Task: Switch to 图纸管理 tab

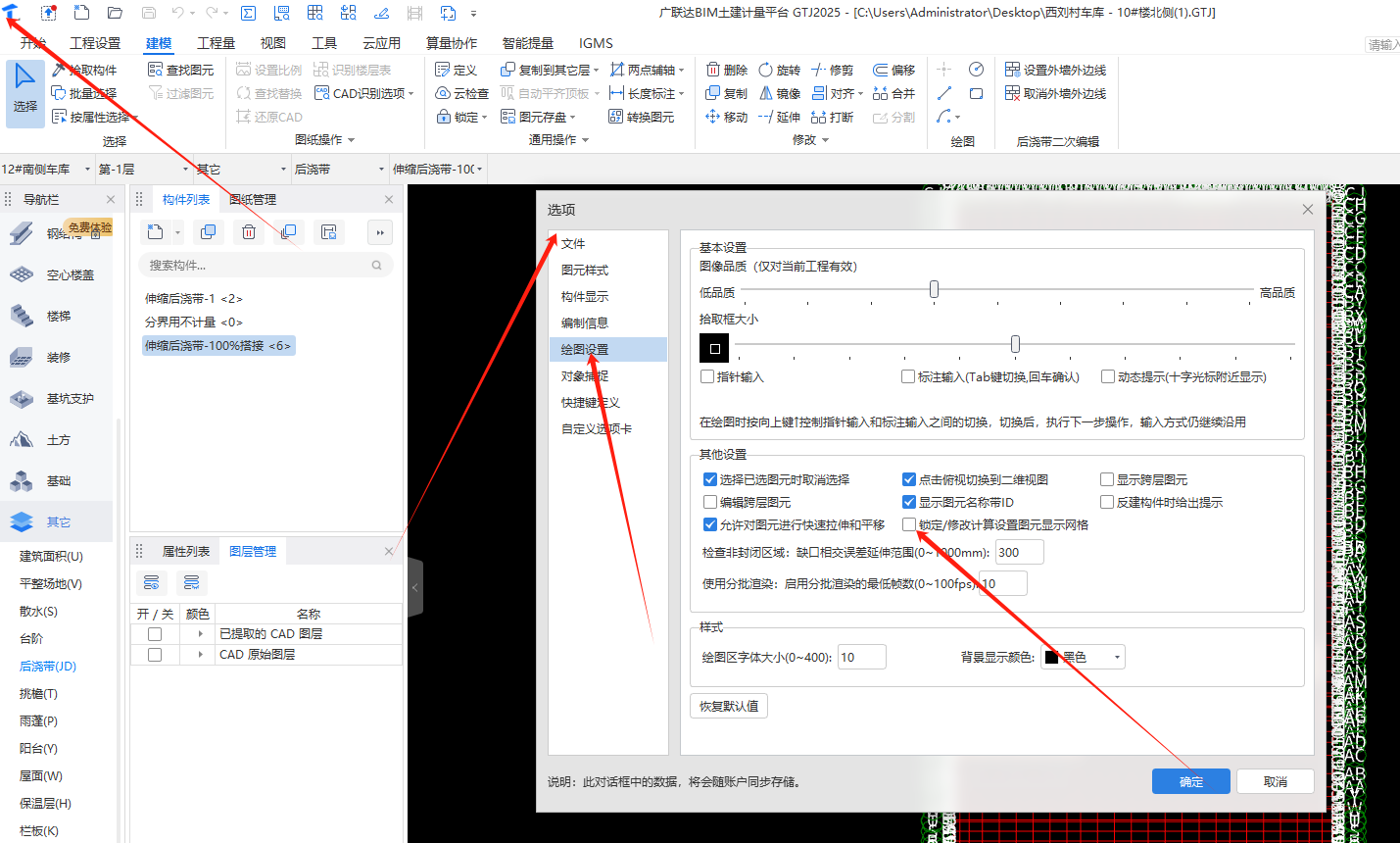Action: (x=253, y=199)
